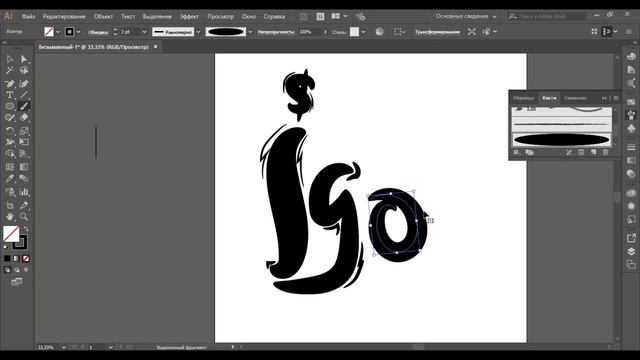
Task: Apply Gradient mode button
Action: point(17,258)
